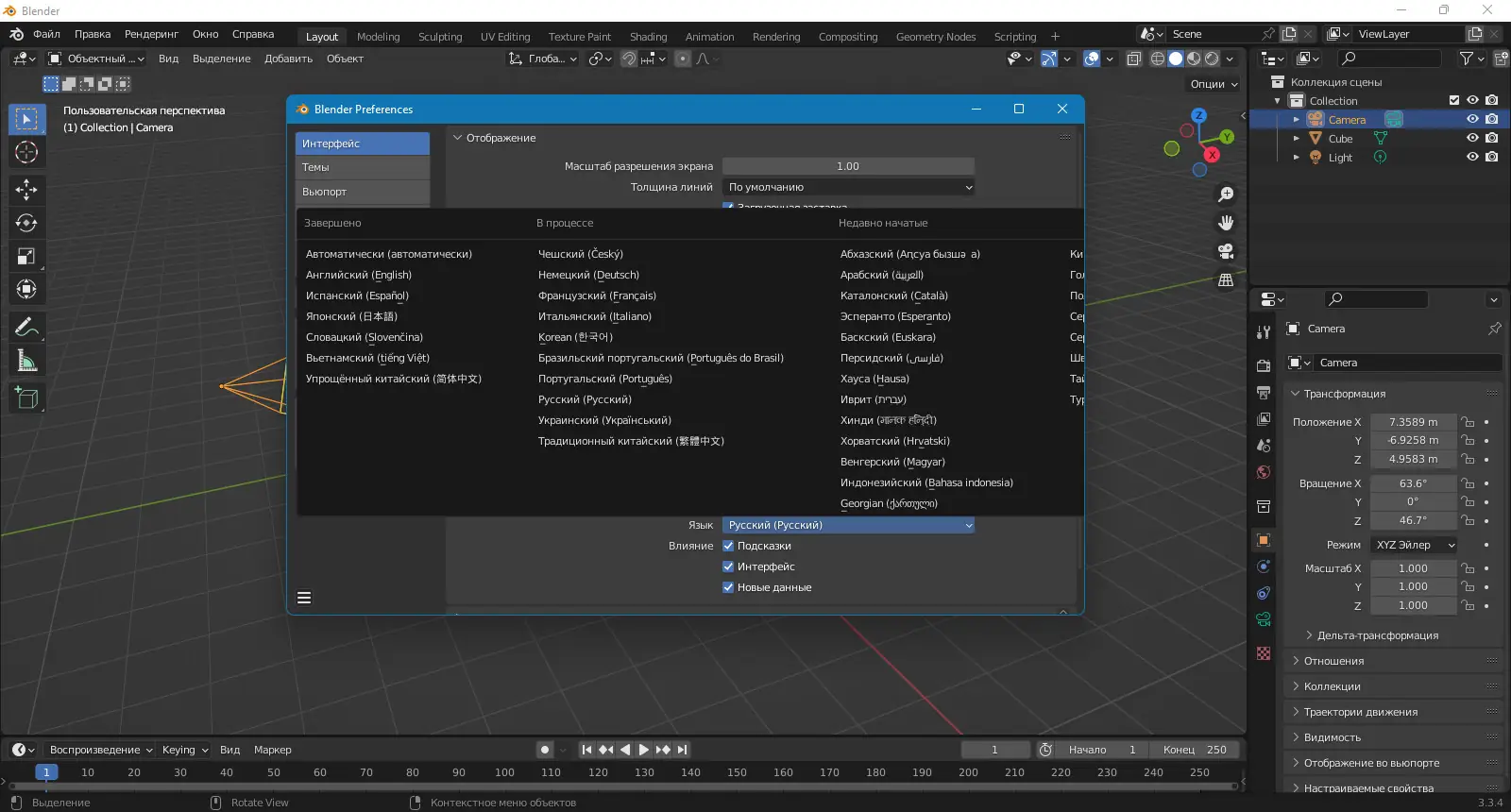1511x812 pixels.
Task: Click the Add Cube tool icon
Action: coord(26,398)
